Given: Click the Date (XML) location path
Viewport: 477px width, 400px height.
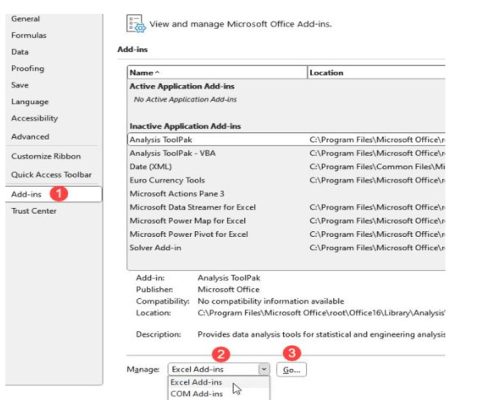Looking at the screenshot, I should pyautogui.click(x=377, y=167).
